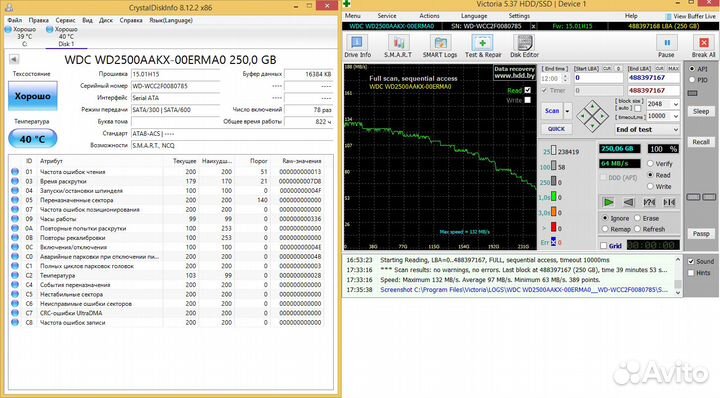Click the butterfly scan mode icon
The image size is (720, 398).
[x=669, y=202]
